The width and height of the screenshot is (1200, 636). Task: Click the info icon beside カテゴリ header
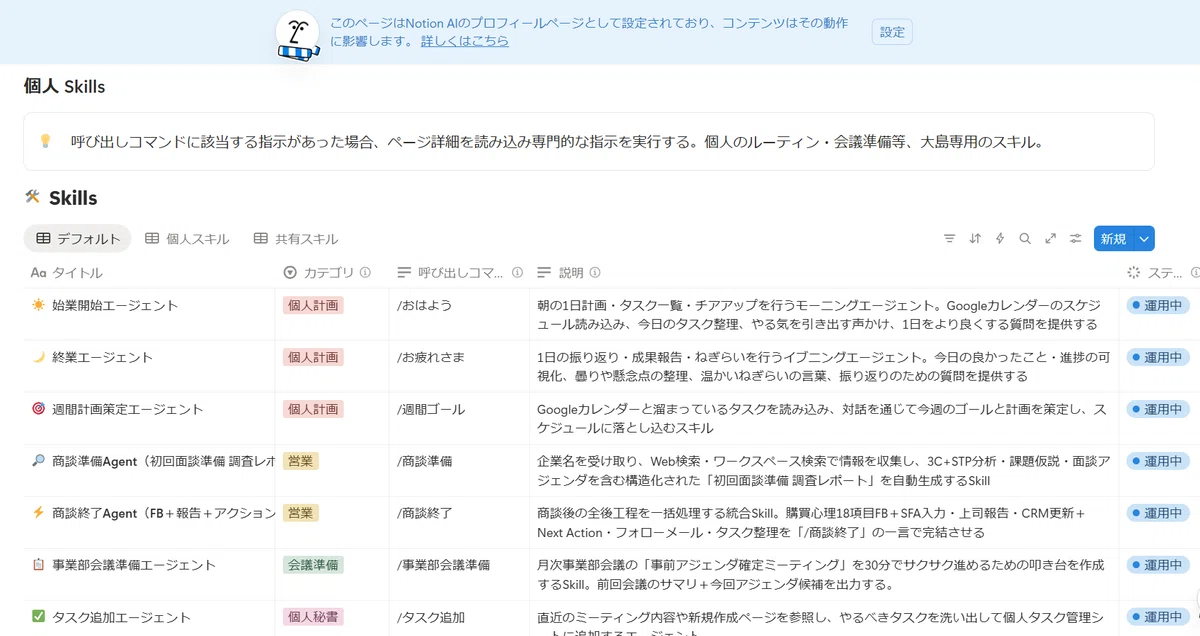(x=366, y=272)
